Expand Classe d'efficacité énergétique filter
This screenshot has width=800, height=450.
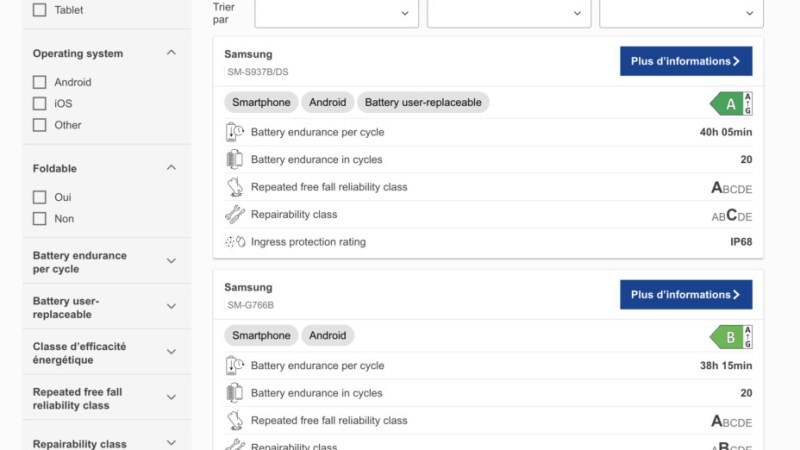(171, 352)
